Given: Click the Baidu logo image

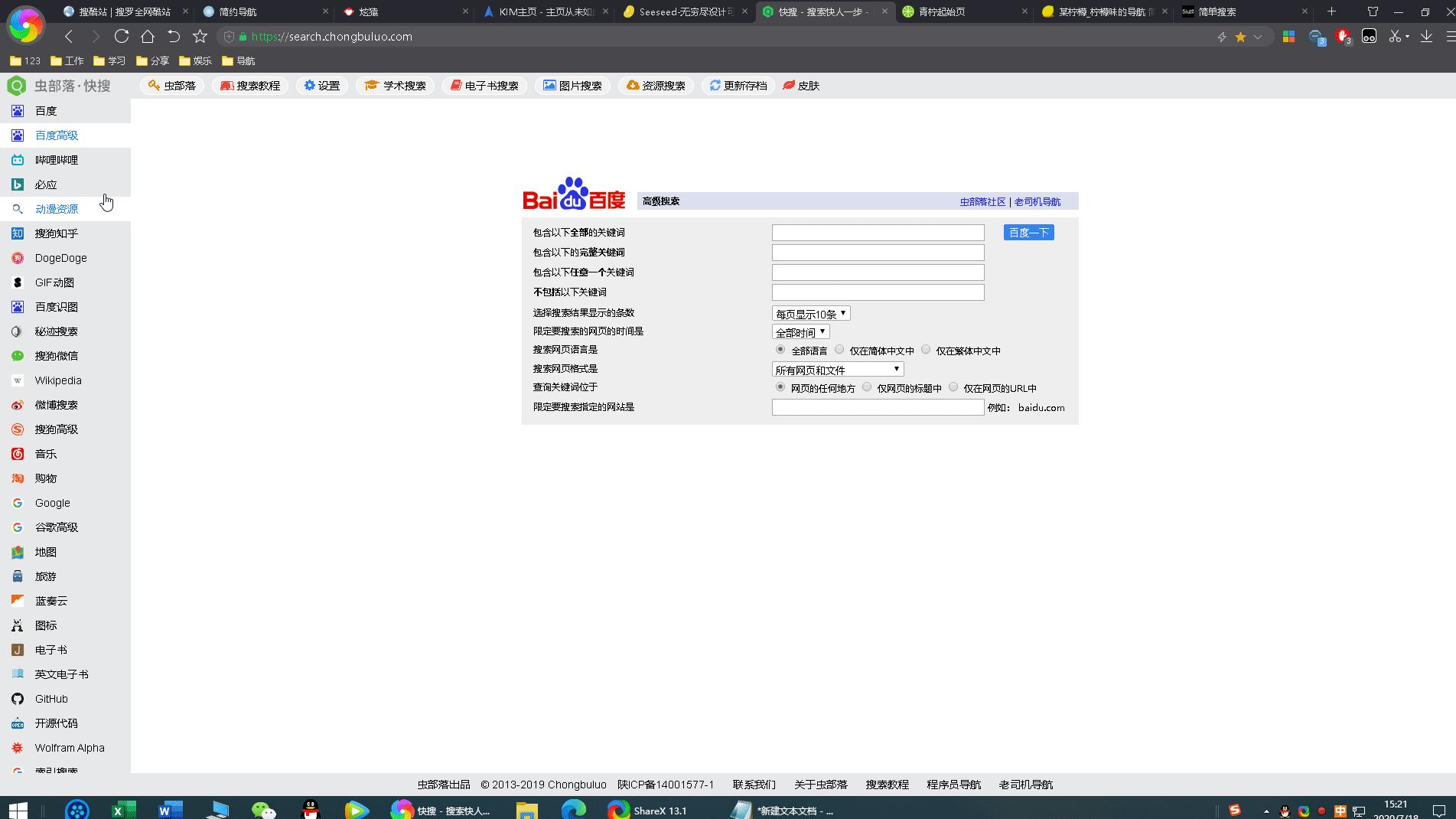Looking at the screenshot, I should [574, 194].
